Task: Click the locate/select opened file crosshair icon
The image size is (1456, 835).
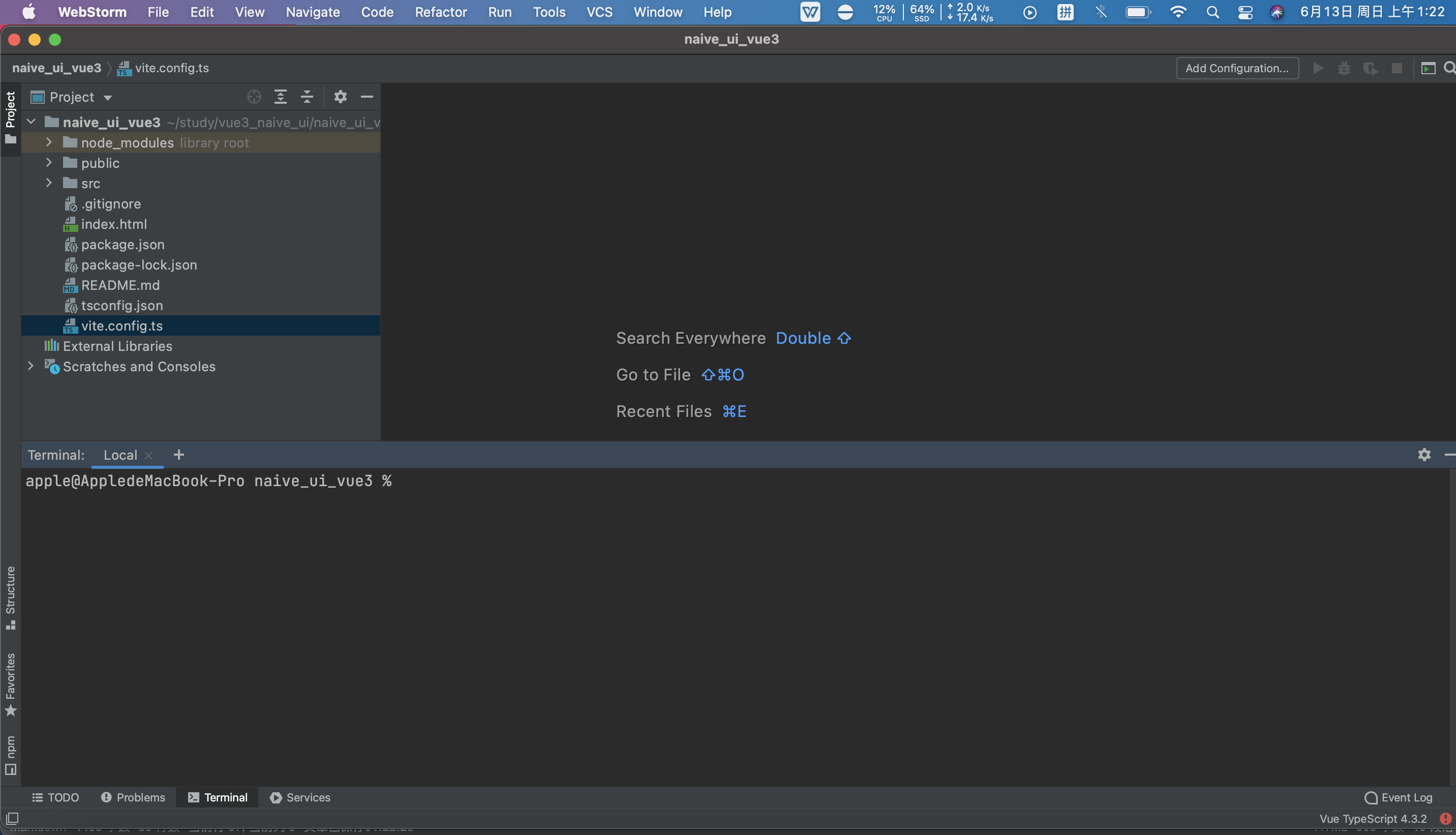Action: [254, 97]
